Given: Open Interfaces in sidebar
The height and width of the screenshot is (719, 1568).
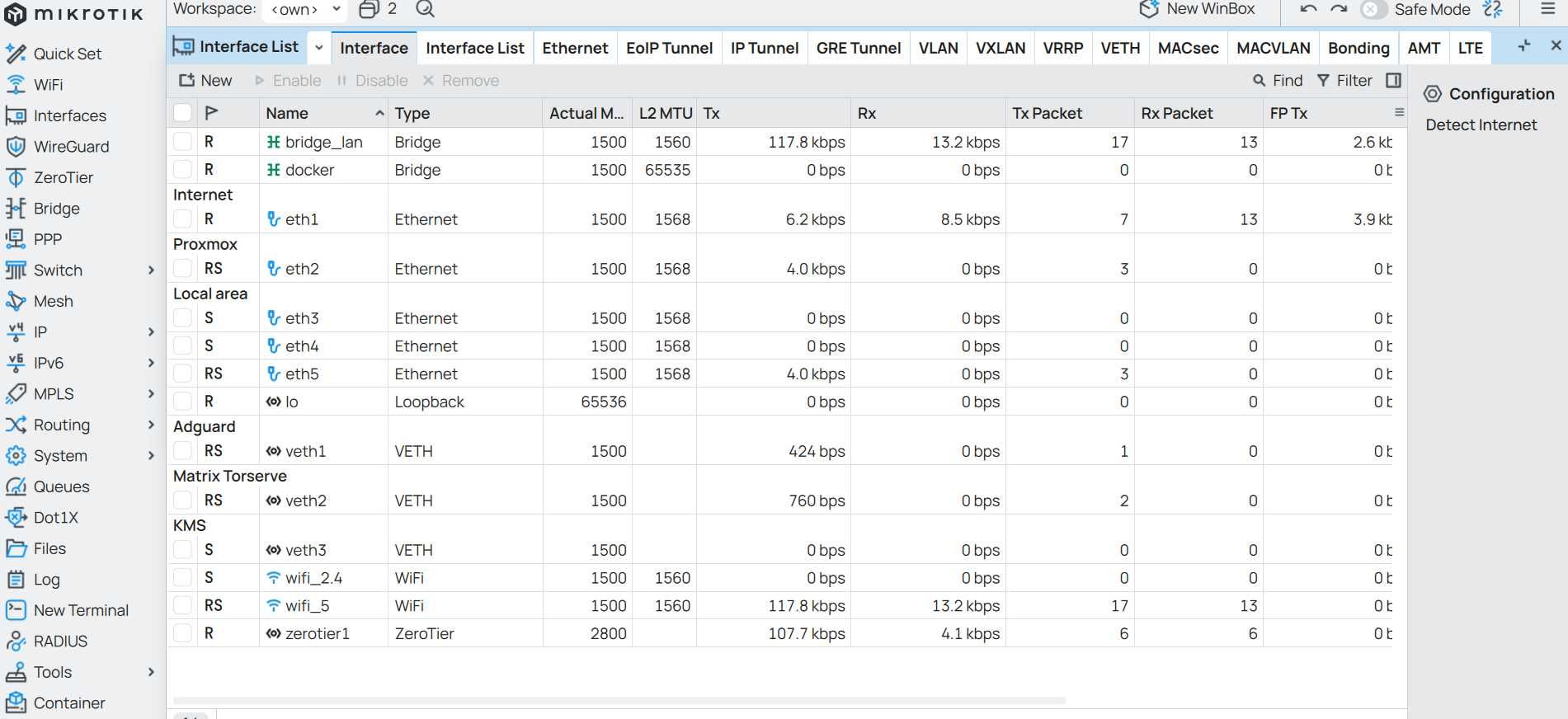Looking at the screenshot, I should pyautogui.click(x=56, y=115).
